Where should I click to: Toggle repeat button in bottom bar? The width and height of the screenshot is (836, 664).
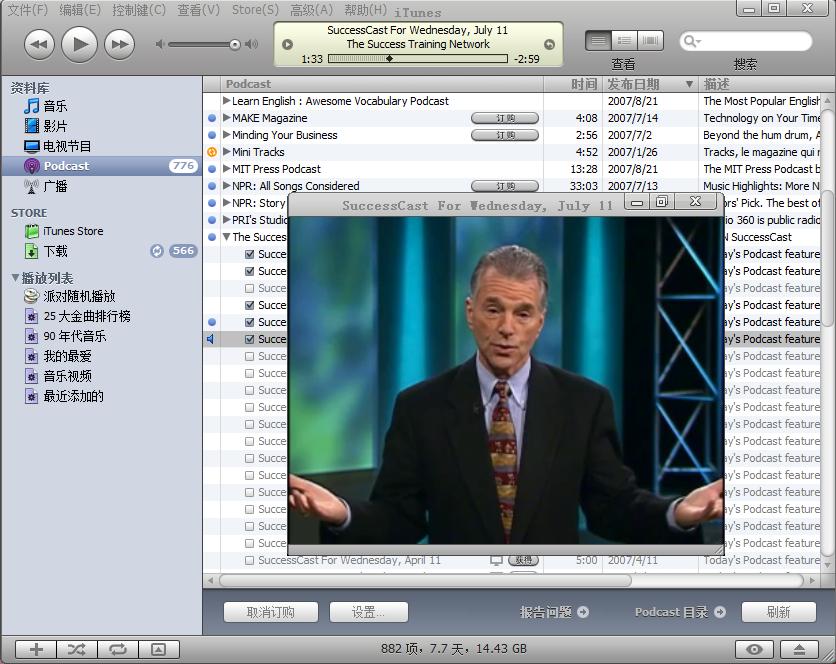[118, 649]
